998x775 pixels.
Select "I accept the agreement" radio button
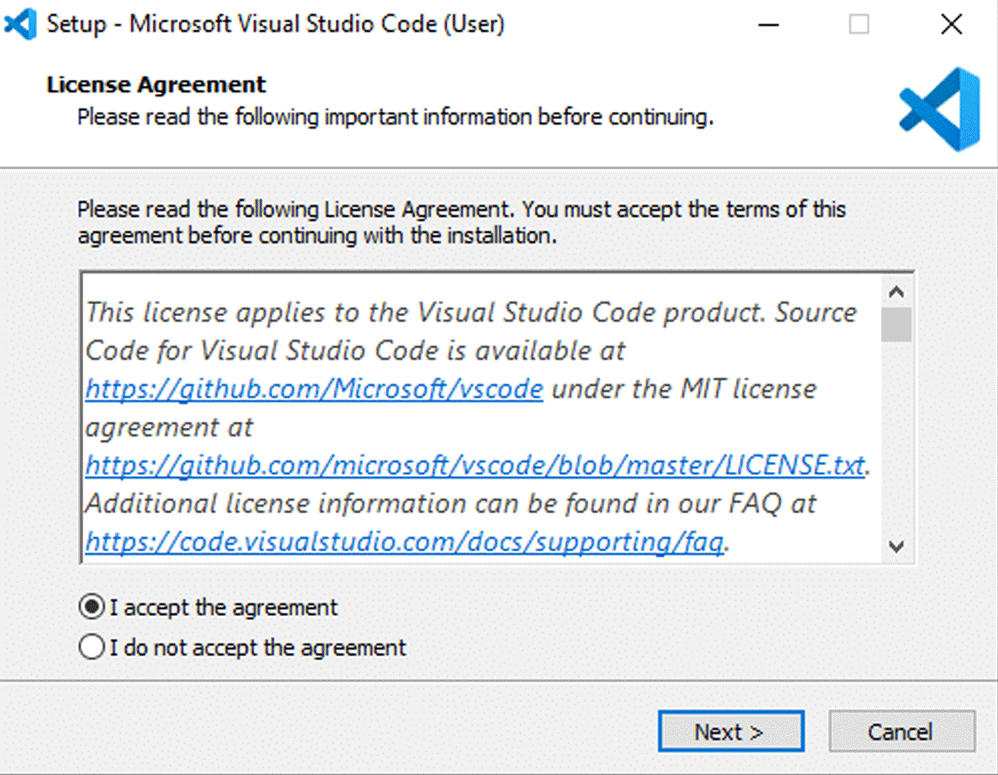click(92, 607)
